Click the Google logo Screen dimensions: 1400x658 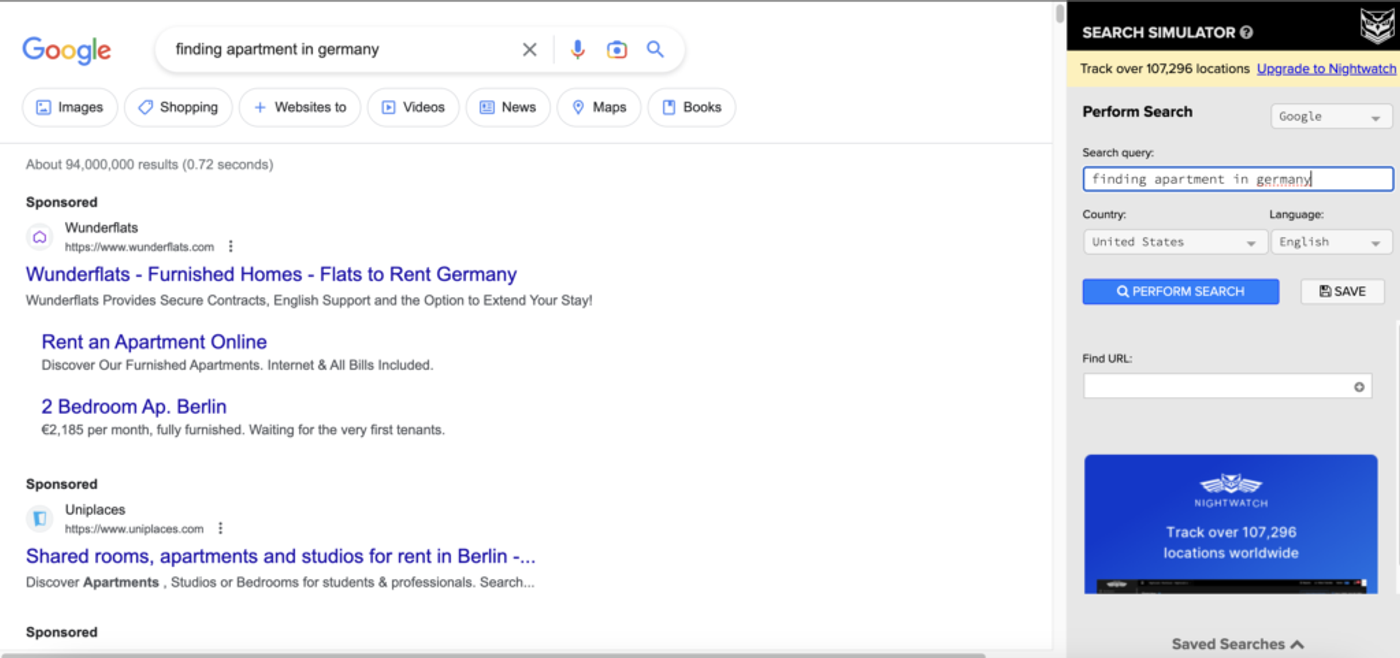[x=66, y=50]
